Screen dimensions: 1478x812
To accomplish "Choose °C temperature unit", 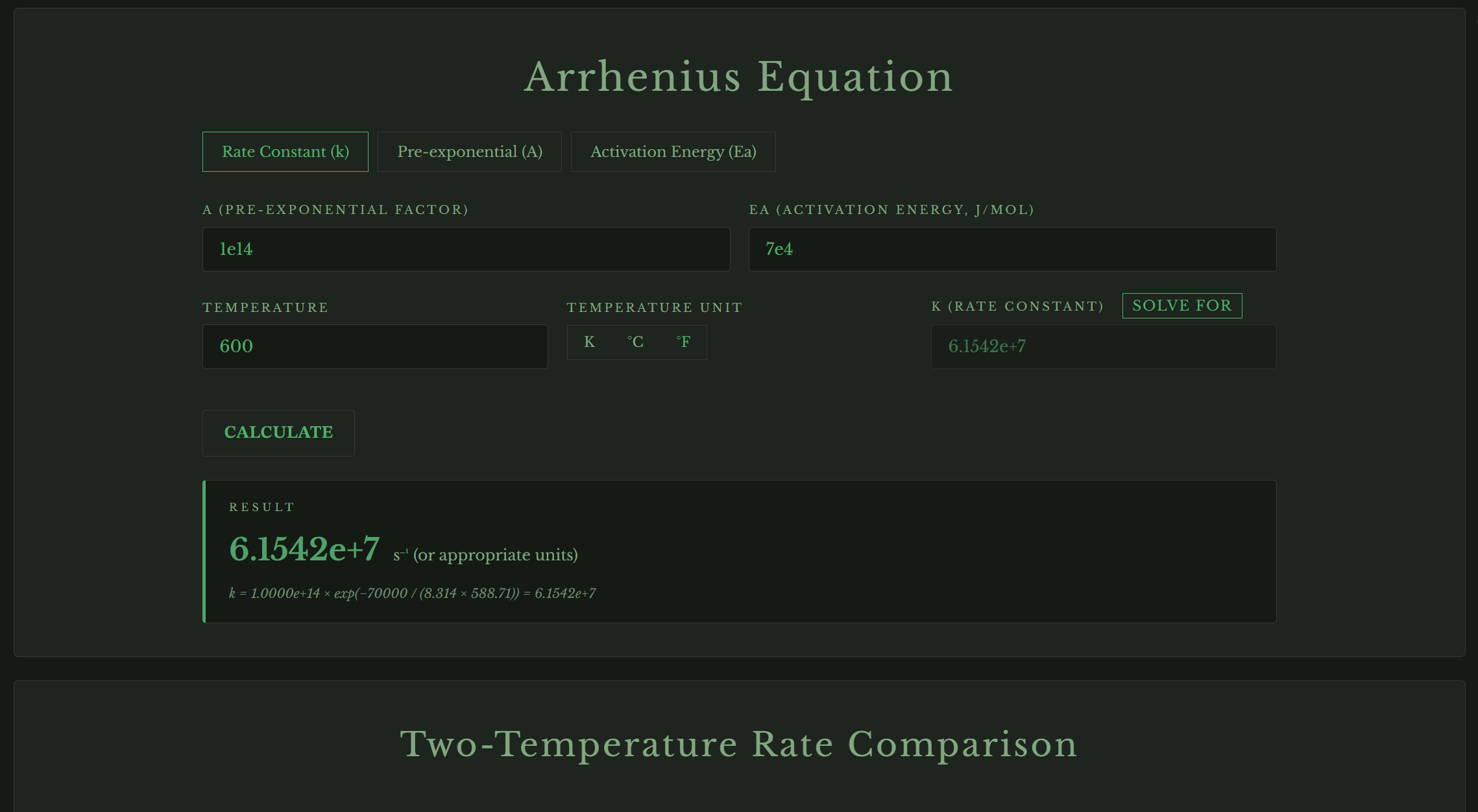I will [636, 342].
